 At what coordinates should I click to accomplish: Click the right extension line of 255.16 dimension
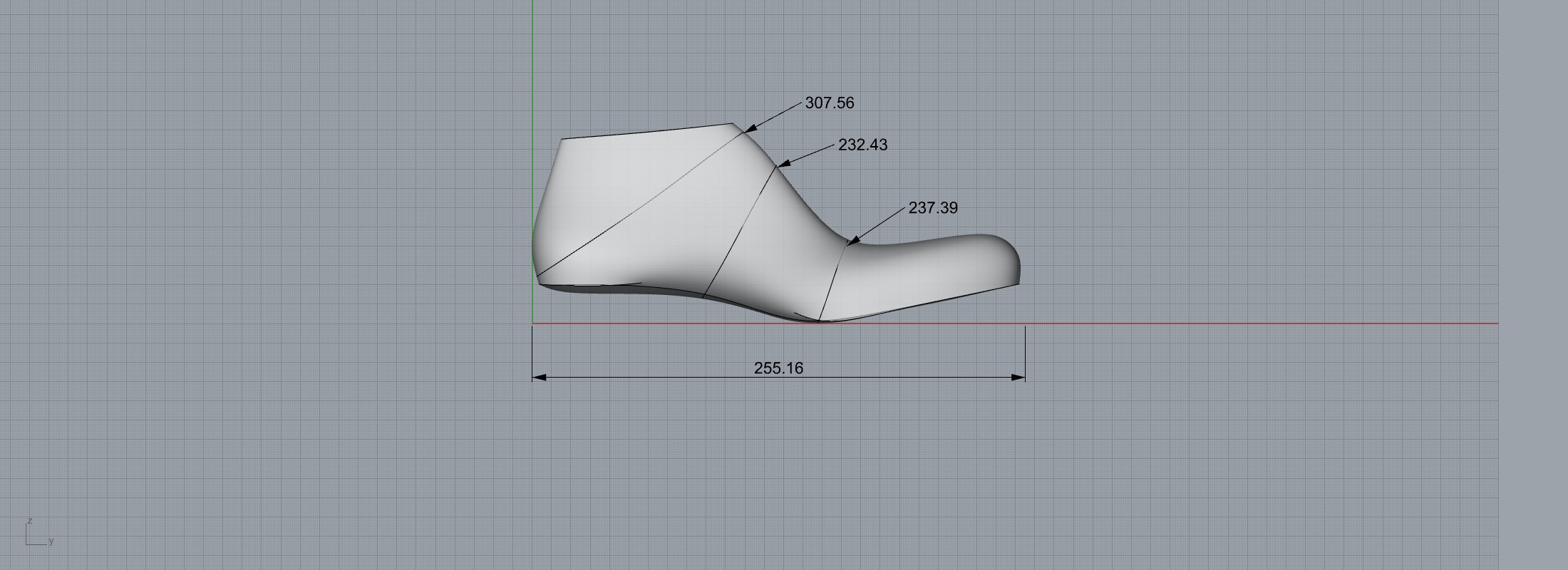pyautogui.click(x=1025, y=349)
